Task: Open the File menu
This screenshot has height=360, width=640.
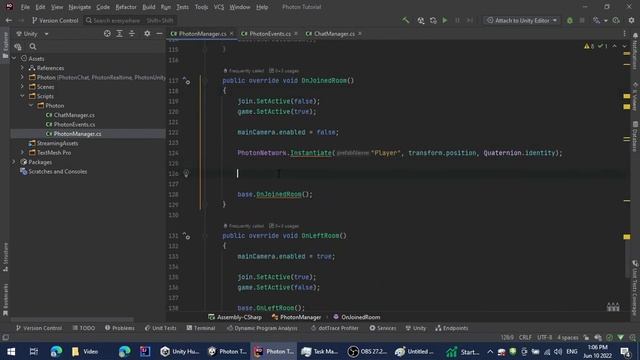Action: coord(25,7)
